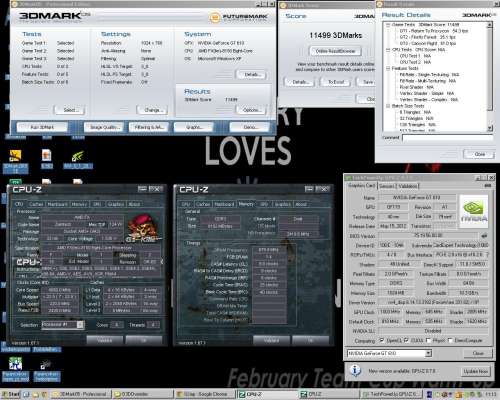Screen dimensions: 500x400
Task: Click the blue system tray icon
Action: tap(430, 395)
